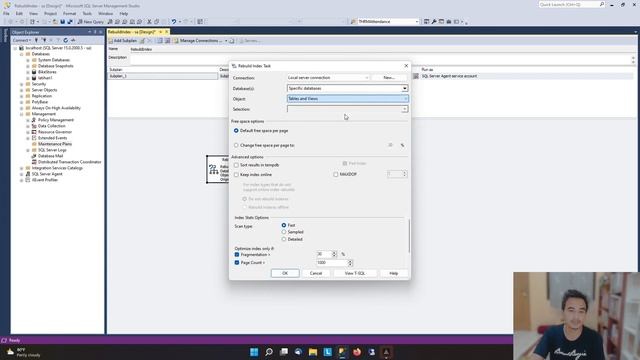This screenshot has height=360, width=640.
Task: Select Detailed scan type radio button
Action: [284, 239]
